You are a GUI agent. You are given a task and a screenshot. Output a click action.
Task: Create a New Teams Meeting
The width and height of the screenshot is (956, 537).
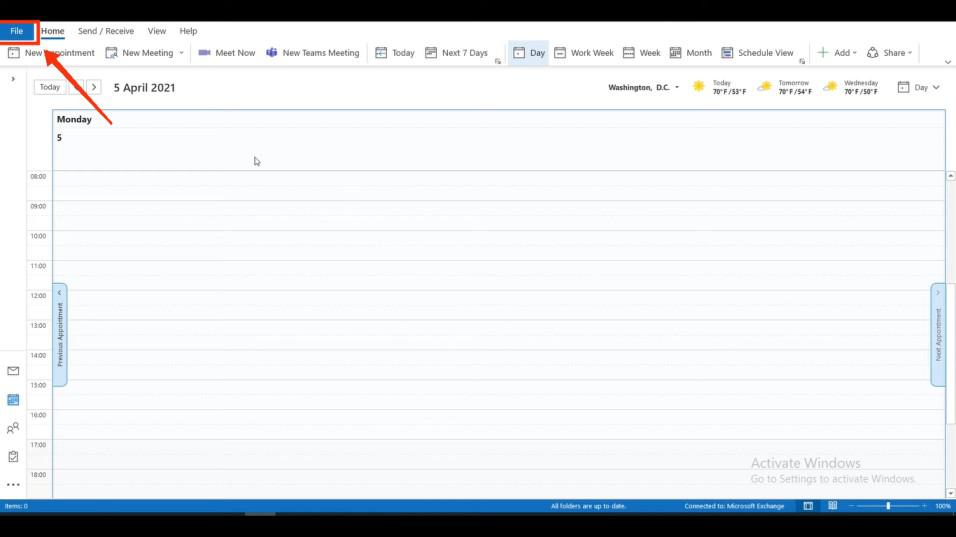(x=313, y=53)
